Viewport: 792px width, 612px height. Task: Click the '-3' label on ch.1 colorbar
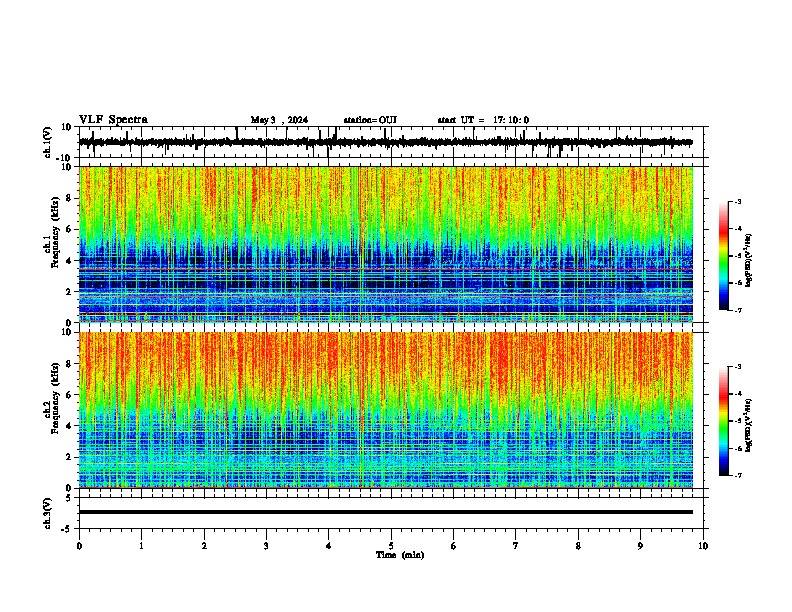point(738,202)
